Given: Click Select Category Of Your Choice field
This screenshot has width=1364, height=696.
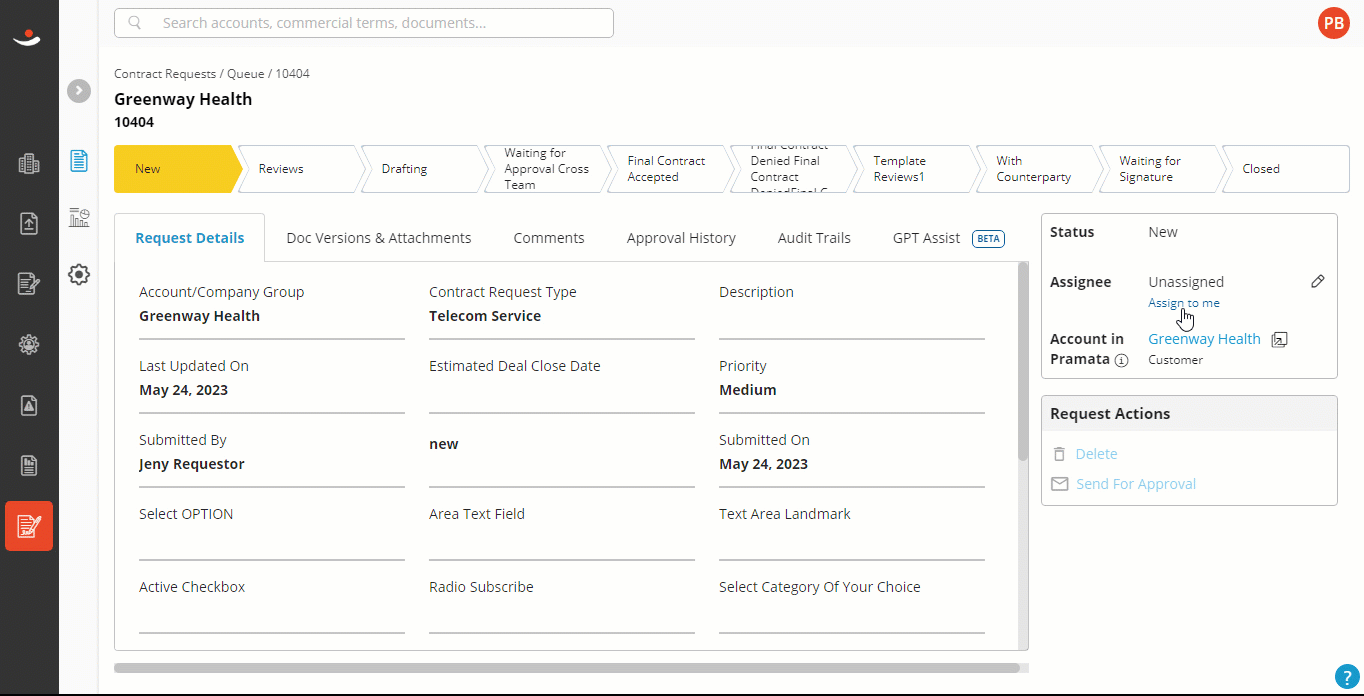Looking at the screenshot, I should 852,606.
